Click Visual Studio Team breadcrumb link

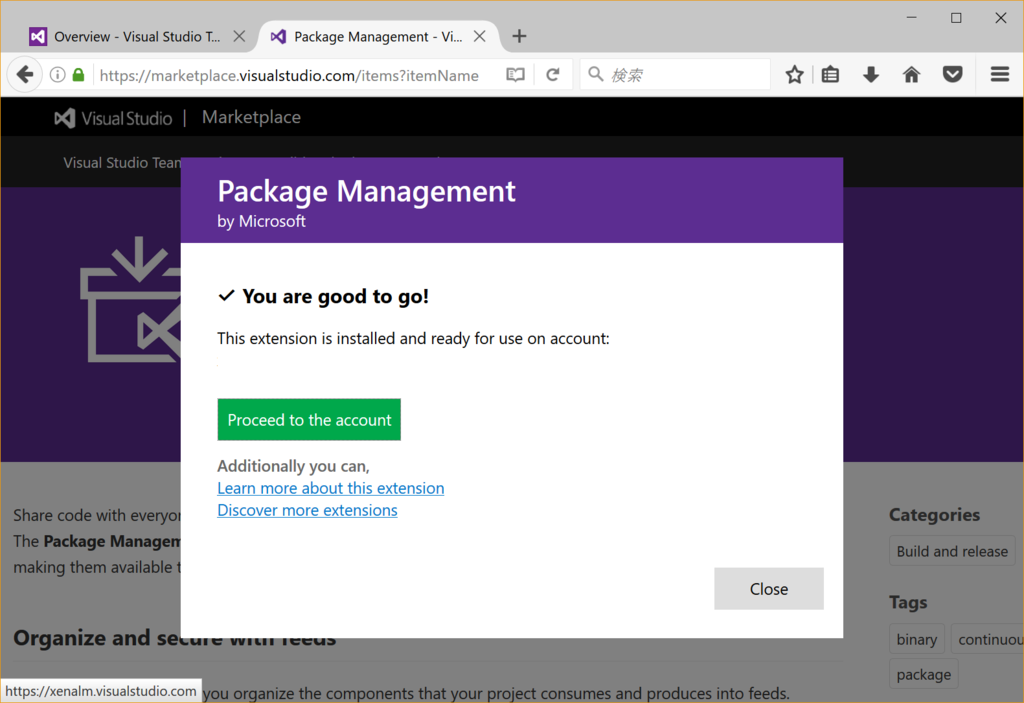pyautogui.click(x=122, y=163)
